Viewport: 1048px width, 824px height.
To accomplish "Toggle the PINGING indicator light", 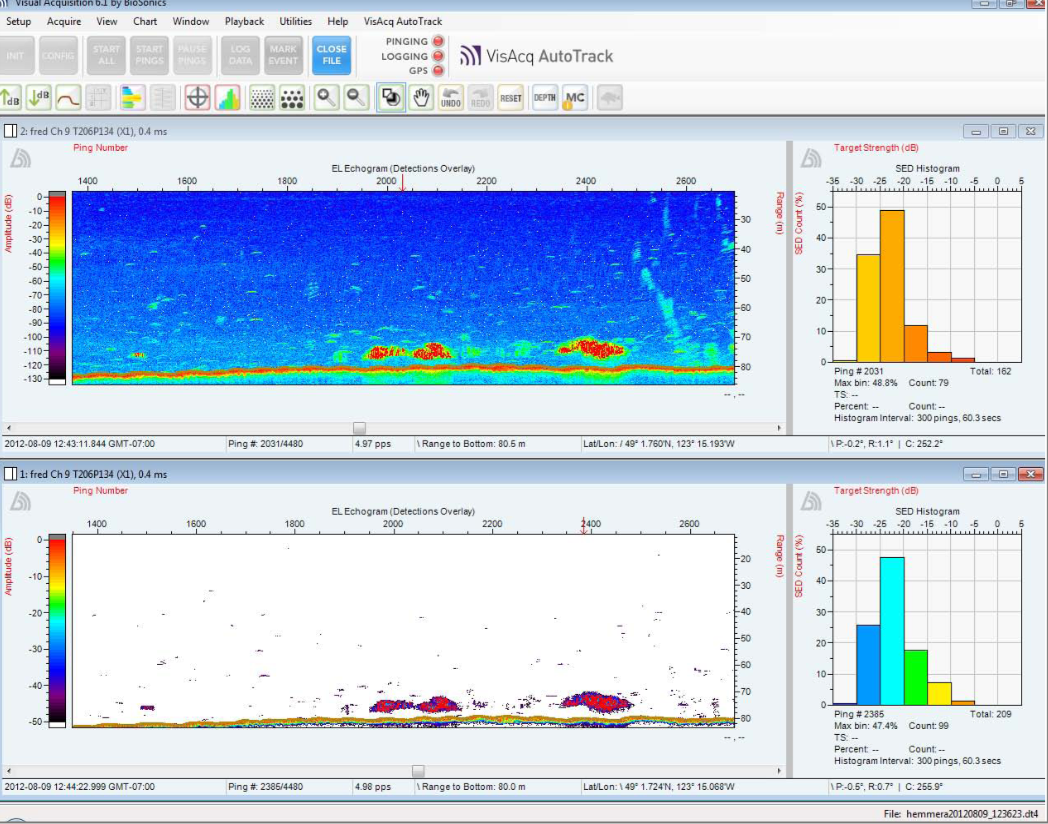I will (437, 42).
